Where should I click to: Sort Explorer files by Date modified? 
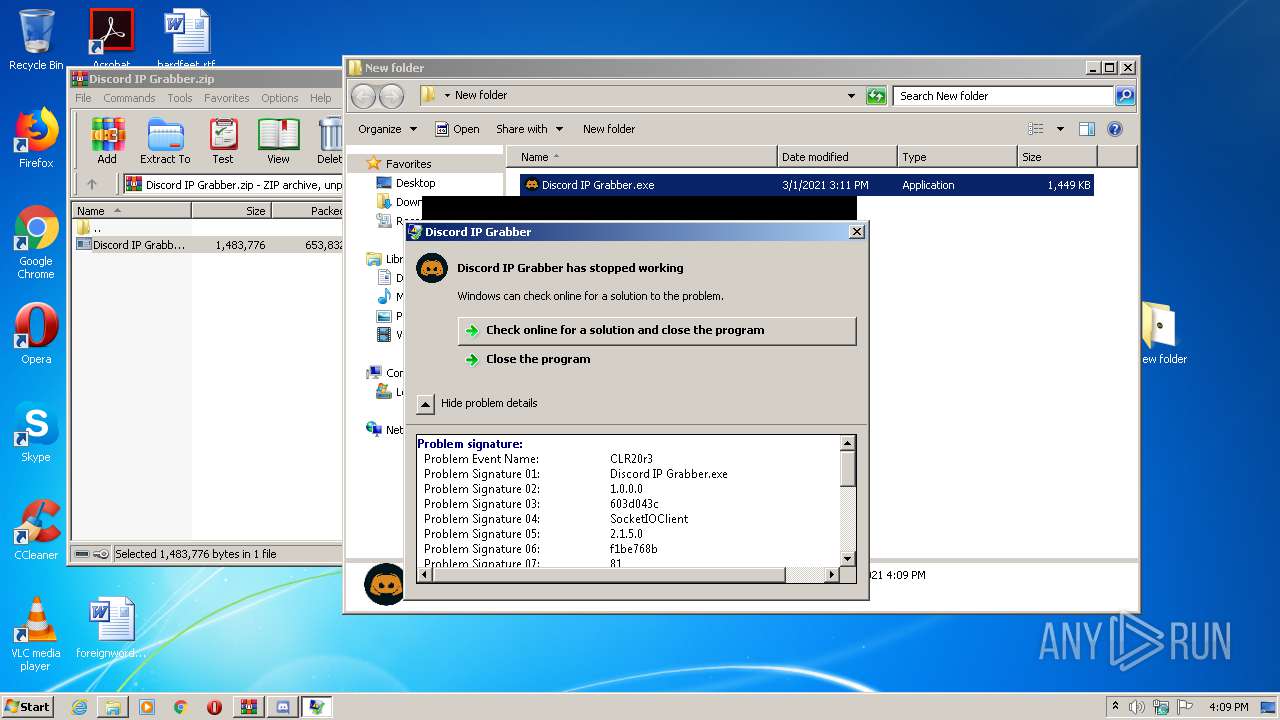pos(837,157)
